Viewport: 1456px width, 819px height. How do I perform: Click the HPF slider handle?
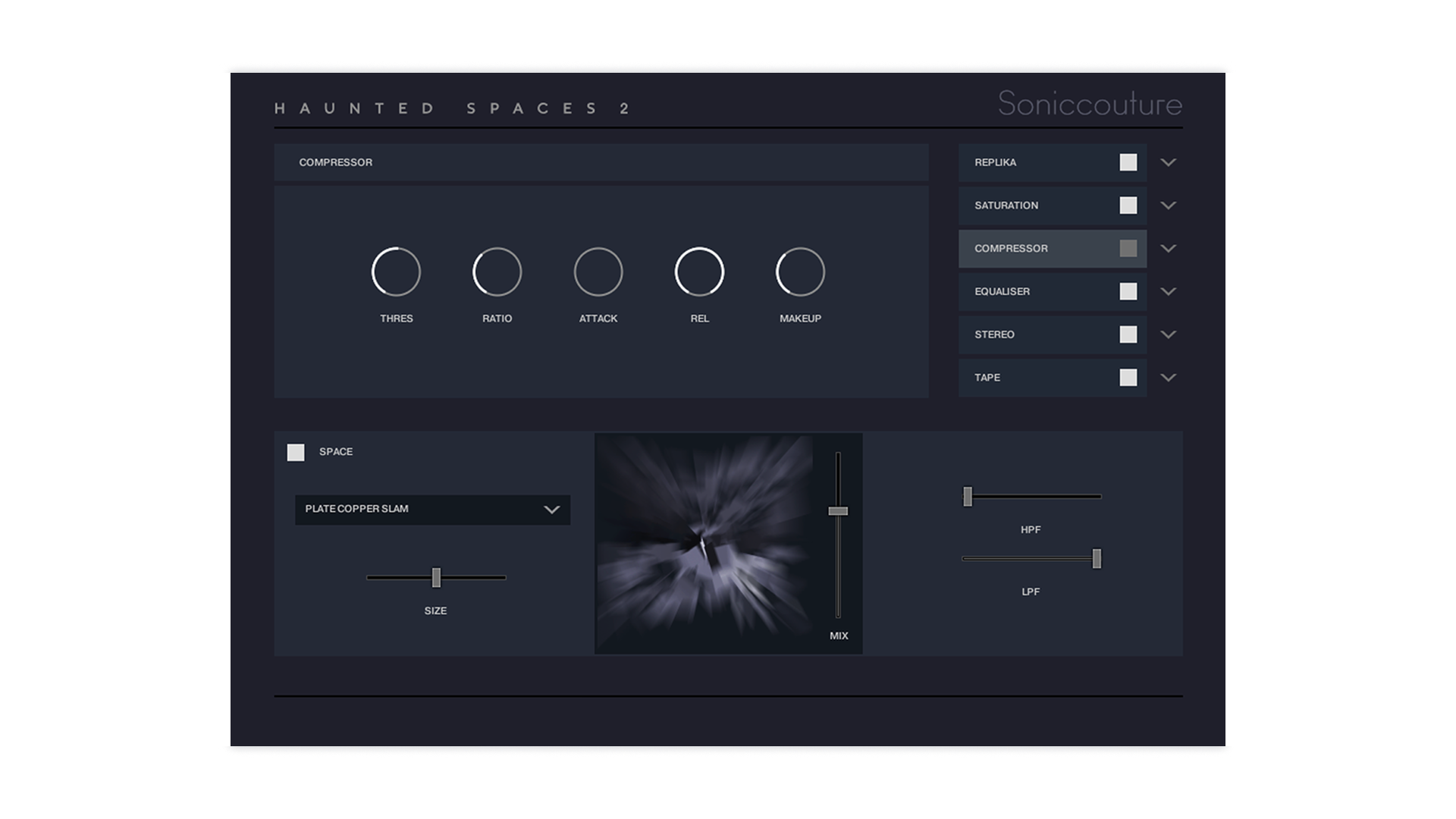[x=968, y=497]
